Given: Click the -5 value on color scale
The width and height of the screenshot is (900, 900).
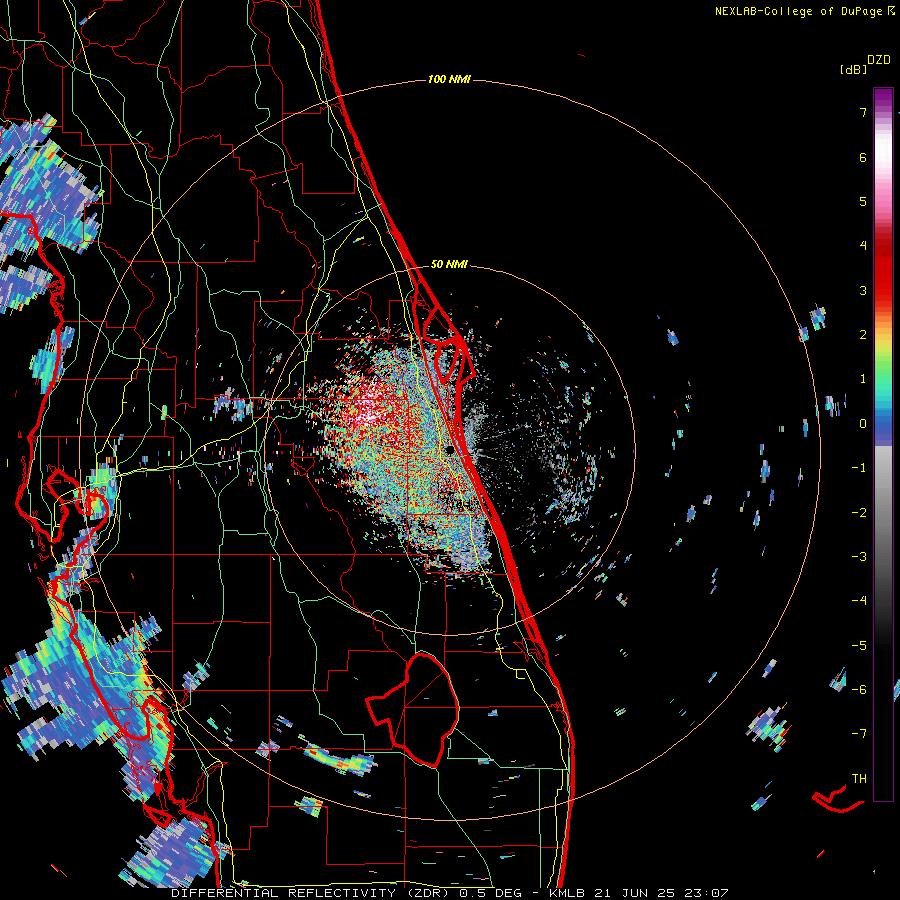Looking at the screenshot, I should [x=859, y=646].
